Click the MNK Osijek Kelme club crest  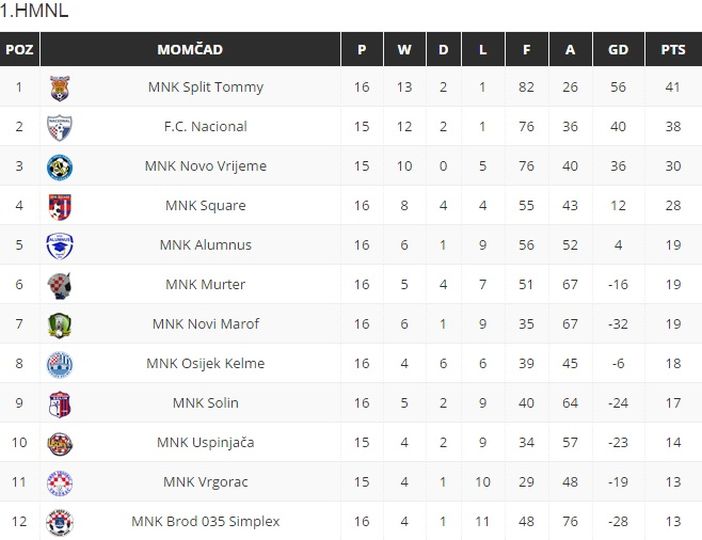tap(60, 364)
